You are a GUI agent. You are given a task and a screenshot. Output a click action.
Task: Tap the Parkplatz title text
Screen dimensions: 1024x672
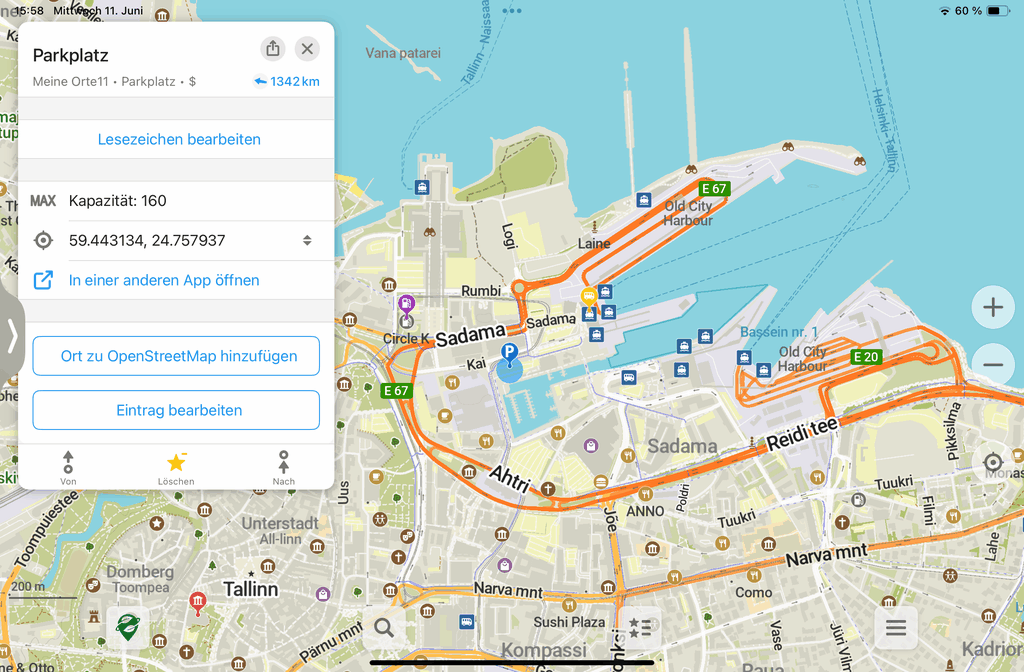click(71, 56)
